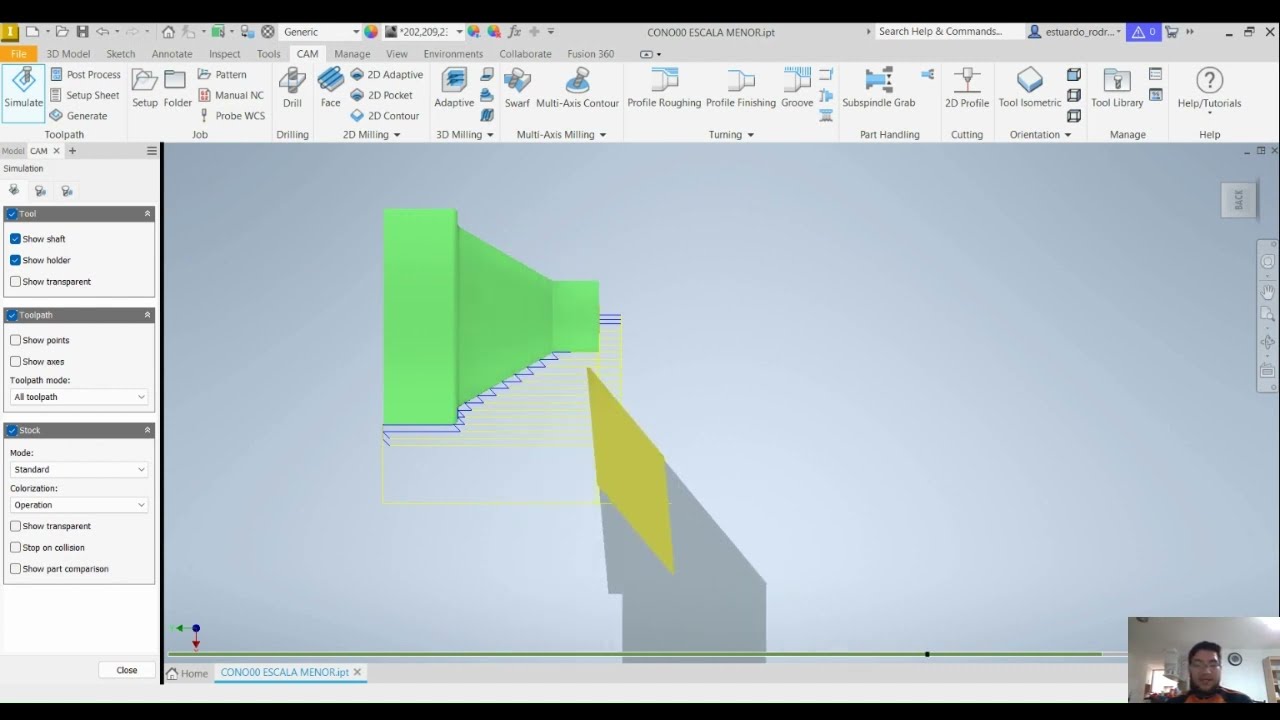Select the Groove turning tool
Screen dimensions: 1280x720
coord(797,90)
